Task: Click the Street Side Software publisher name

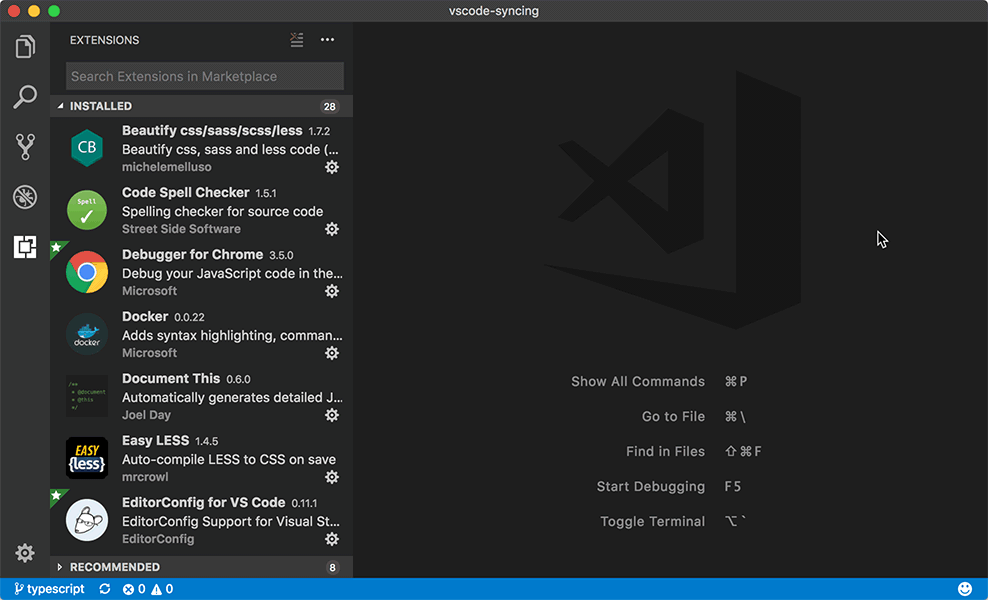Action: click(x=181, y=229)
